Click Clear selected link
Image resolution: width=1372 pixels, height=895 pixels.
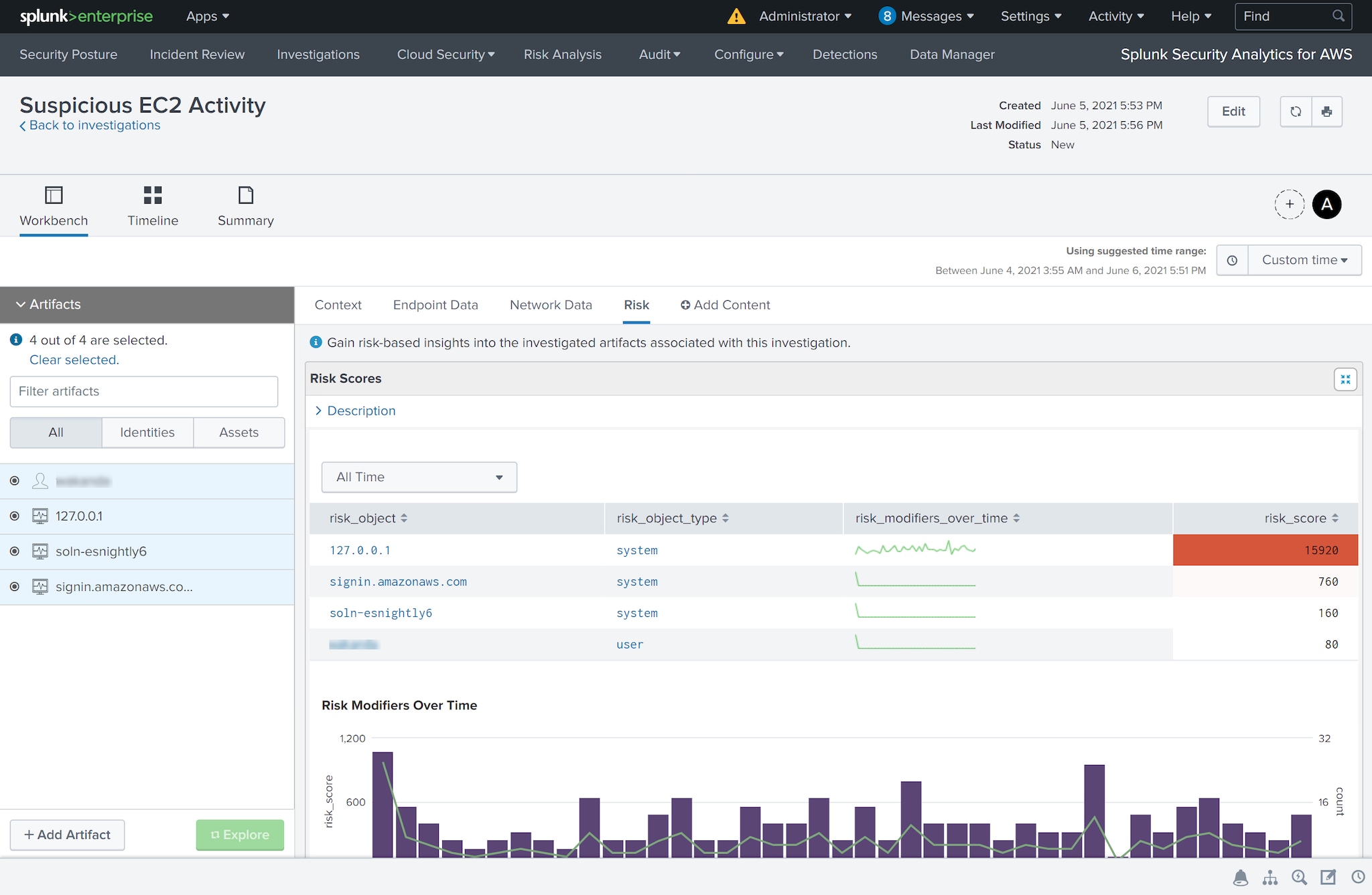[x=74, y=360]
